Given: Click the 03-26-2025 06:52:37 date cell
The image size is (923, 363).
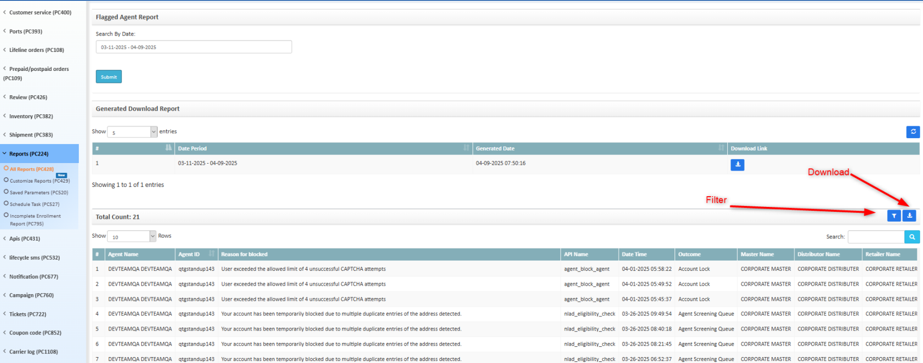Looking at the screenshot, I should pos(647,358).
